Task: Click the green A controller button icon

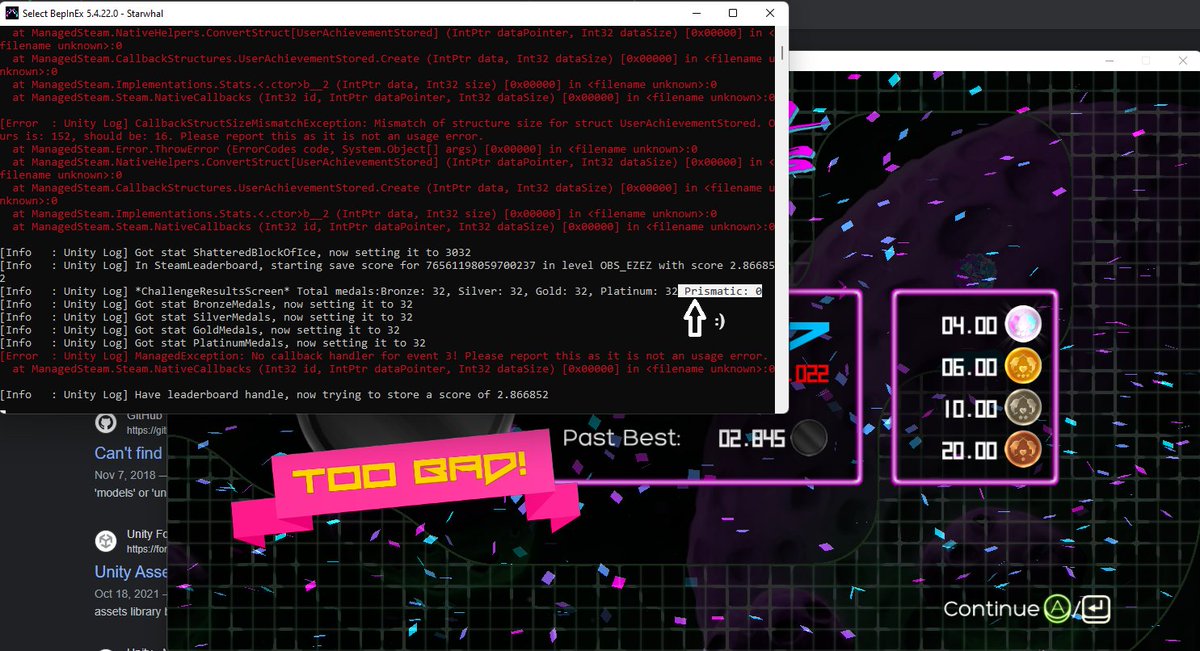Action: click(1058, 608)
